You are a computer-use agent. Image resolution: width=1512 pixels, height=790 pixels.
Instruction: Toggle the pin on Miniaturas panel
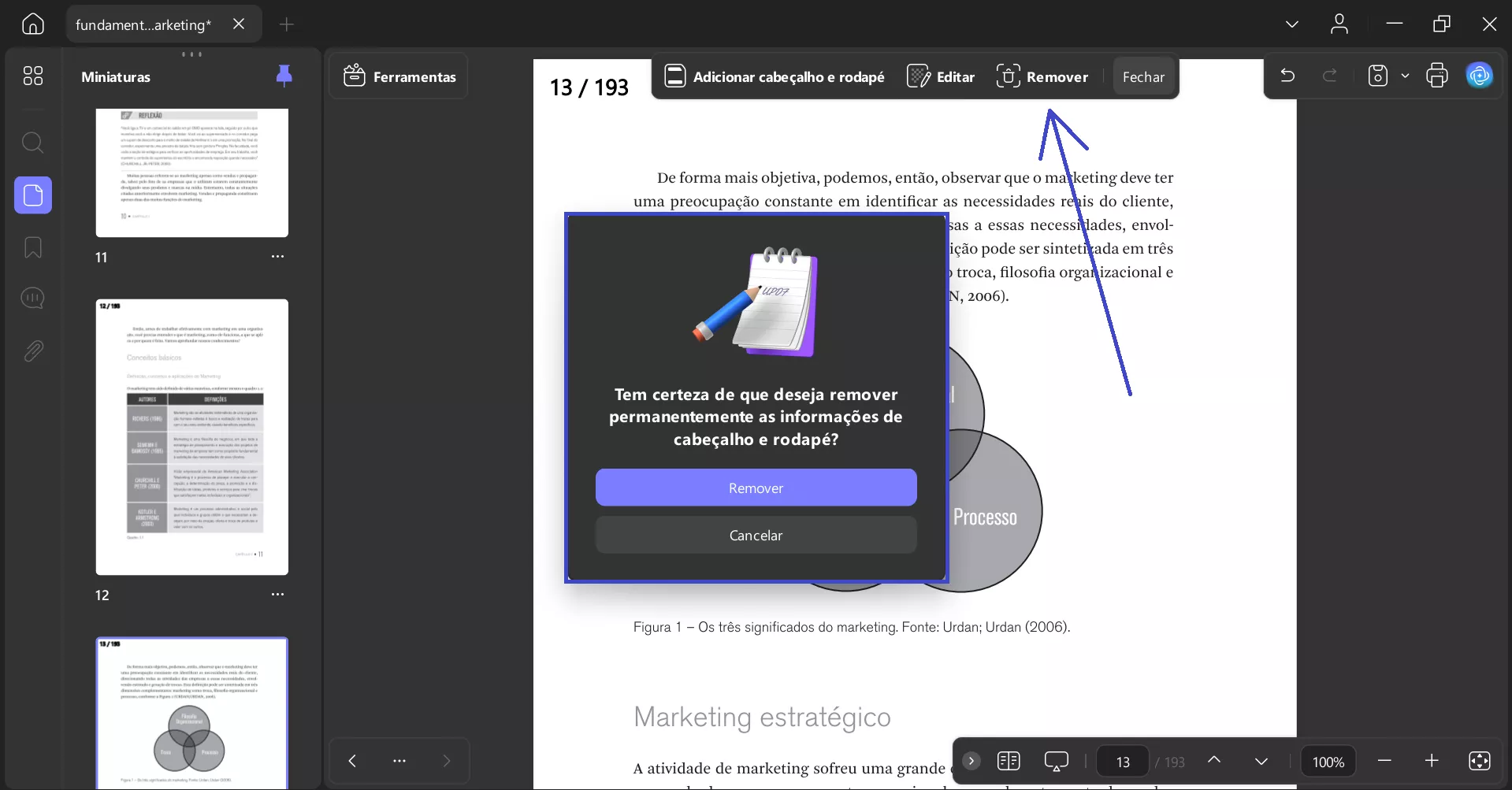284,76
